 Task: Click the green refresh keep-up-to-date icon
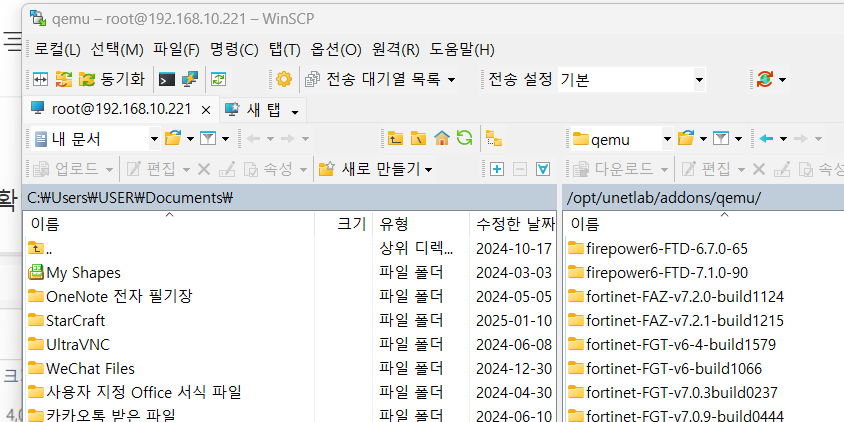click(218, 80)
